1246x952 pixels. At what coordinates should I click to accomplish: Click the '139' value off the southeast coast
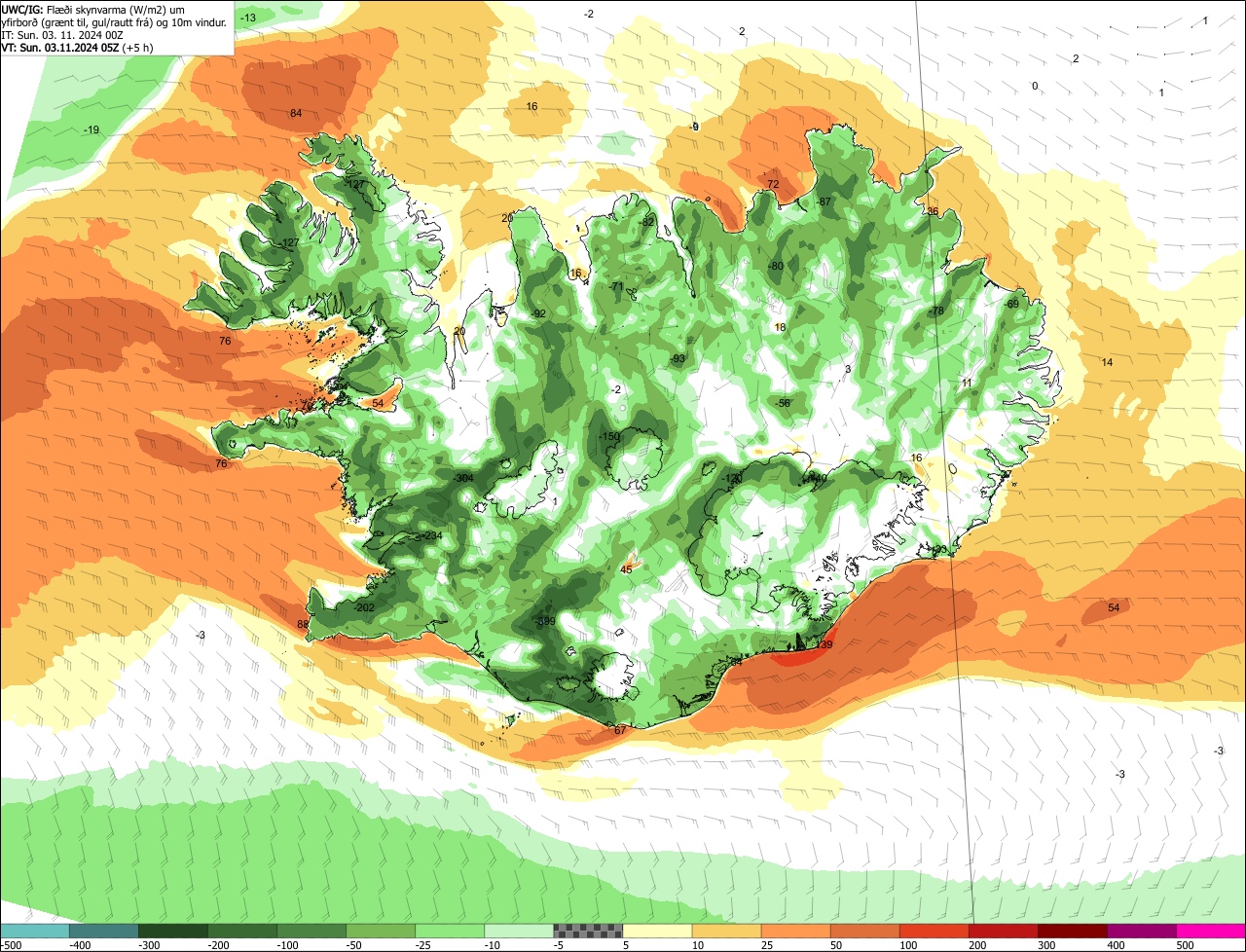(825, 644)
